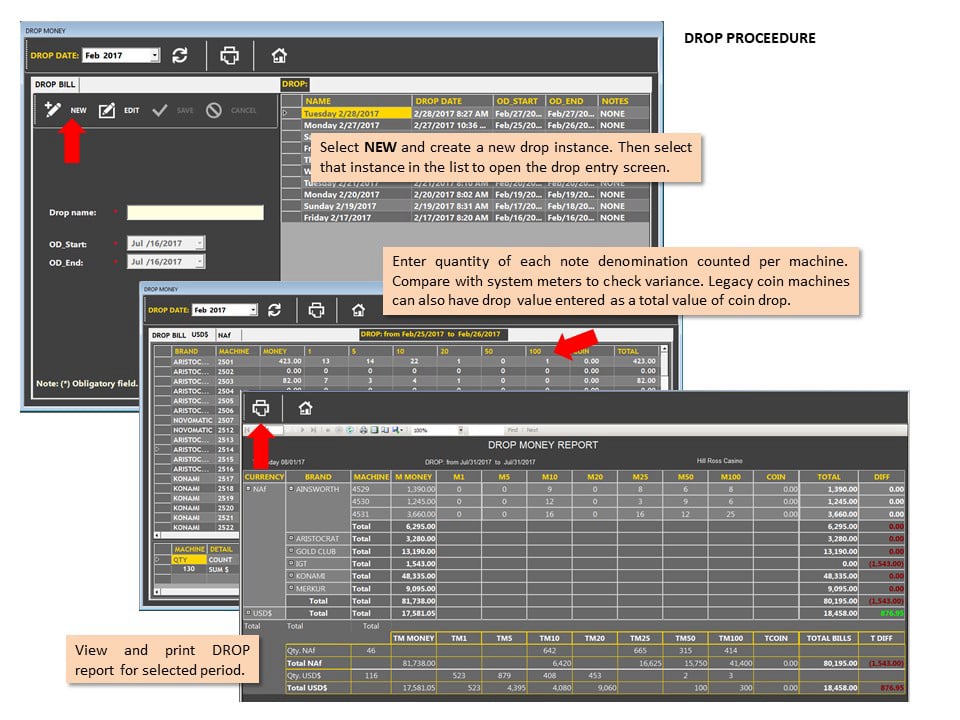Click the printer icon in second Drop Money window

click(317, 310)
